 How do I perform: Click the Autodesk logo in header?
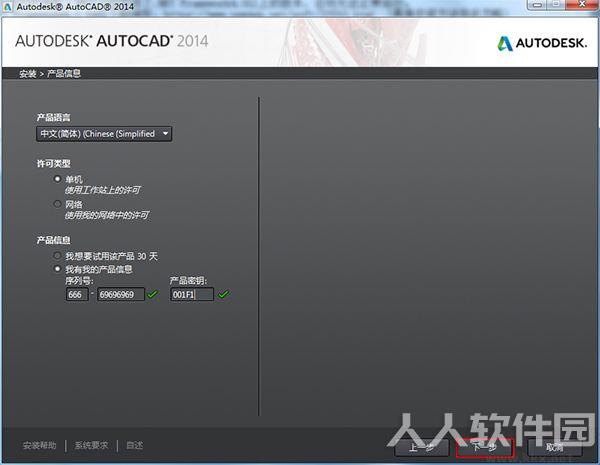pos(542,43)
